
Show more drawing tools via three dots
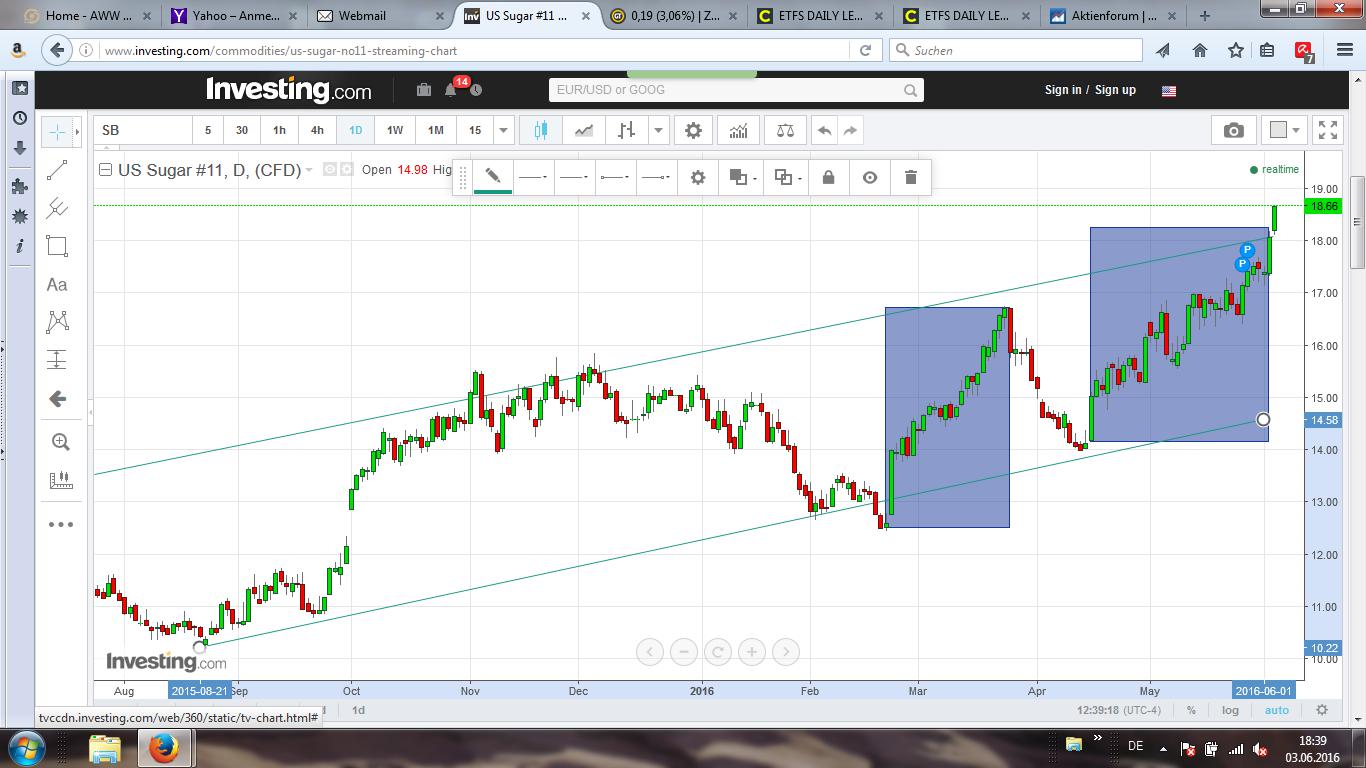tap(60, 524)
